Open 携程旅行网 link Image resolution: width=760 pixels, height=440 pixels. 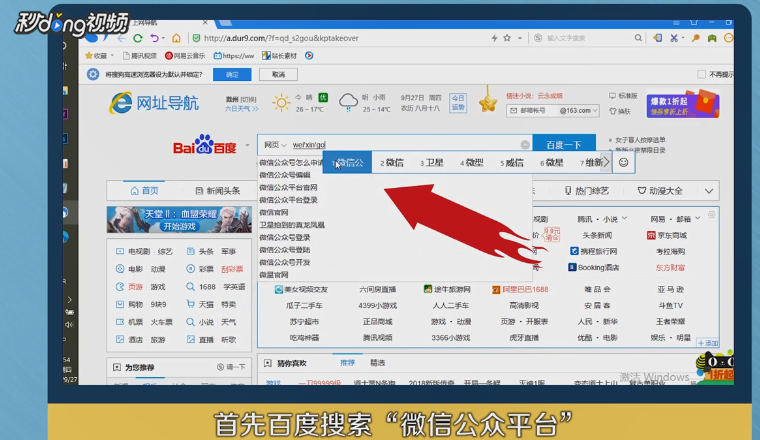tap(594, 251)
